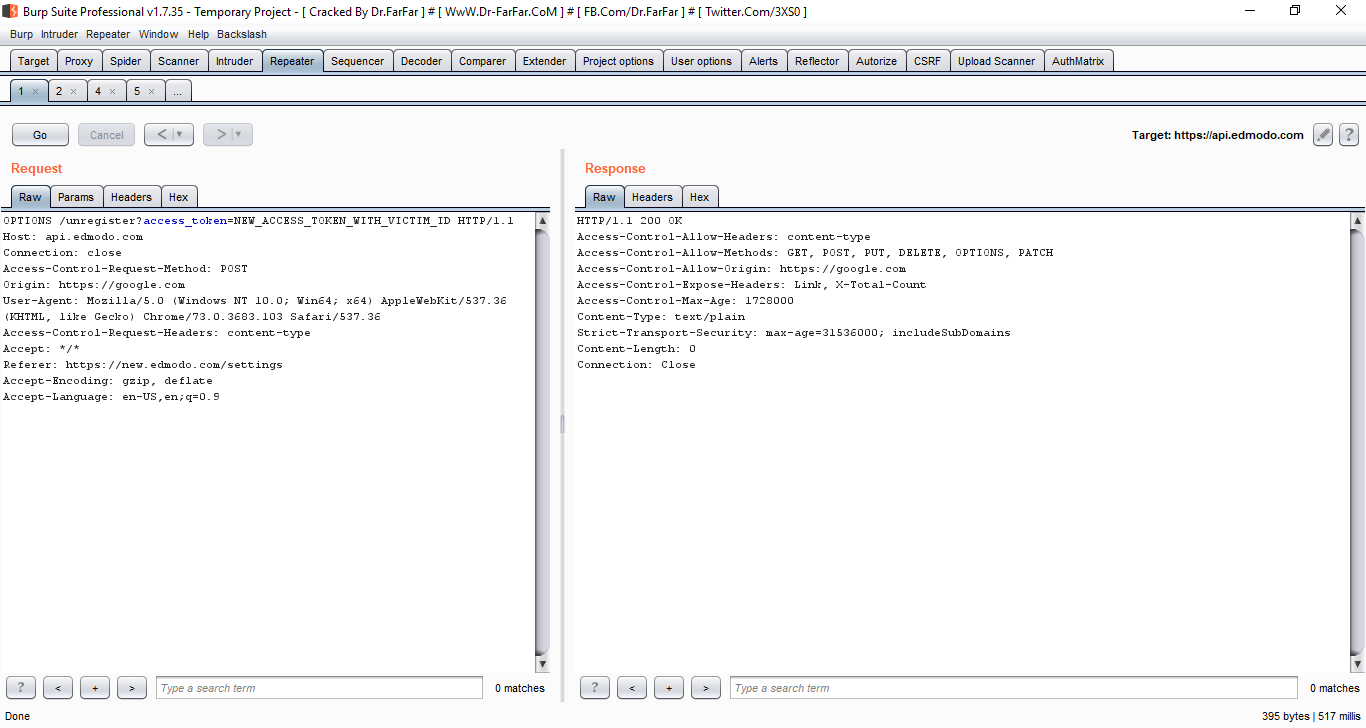Switch to the Sequencer tab
Screen dimensions: 1366x728
click(x=357, y=61)
